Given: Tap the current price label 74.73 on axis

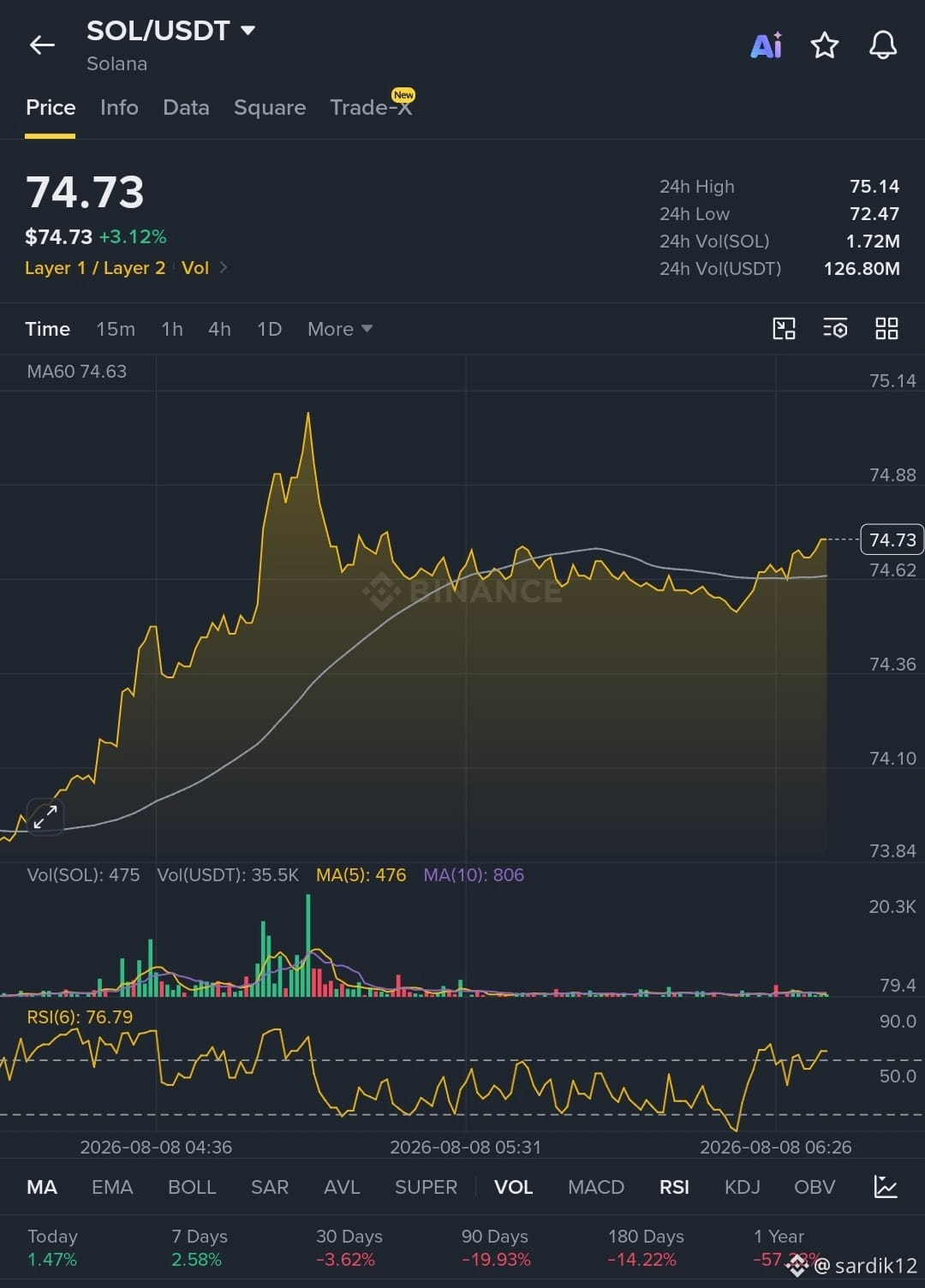Looking at the screenshot, I should tap(892, 540).
